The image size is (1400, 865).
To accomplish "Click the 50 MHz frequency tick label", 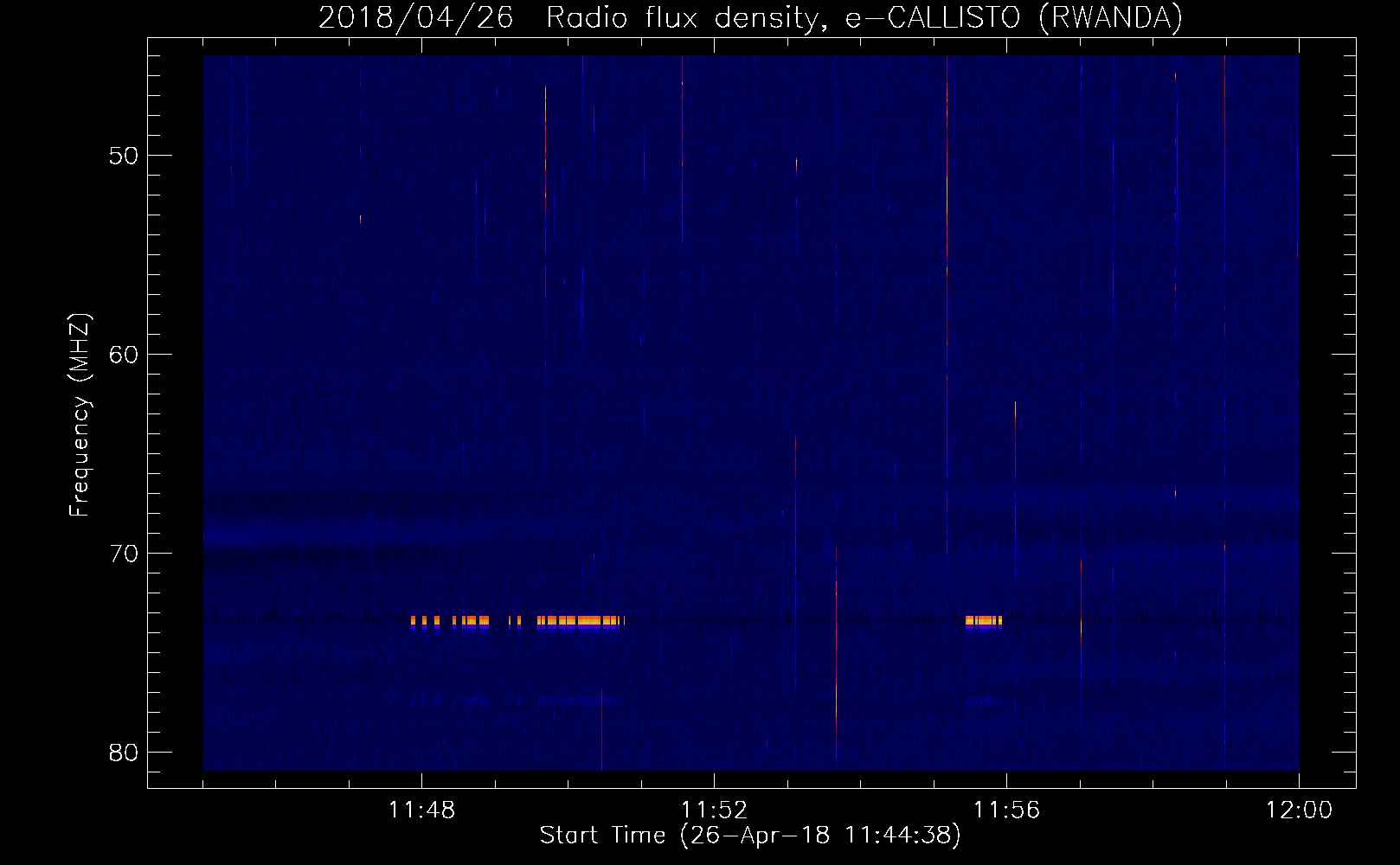I will point(125,156).
